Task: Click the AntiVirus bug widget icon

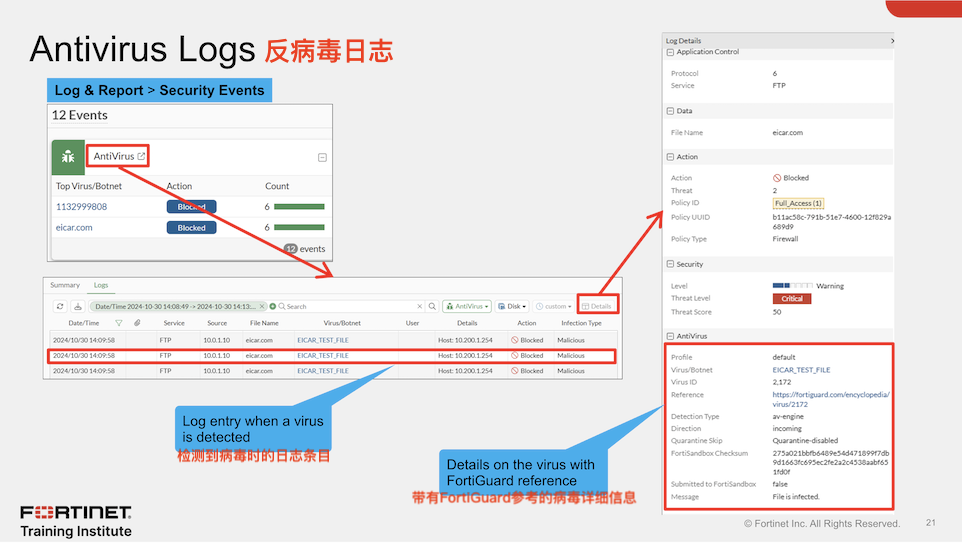Action: [67, 157]
